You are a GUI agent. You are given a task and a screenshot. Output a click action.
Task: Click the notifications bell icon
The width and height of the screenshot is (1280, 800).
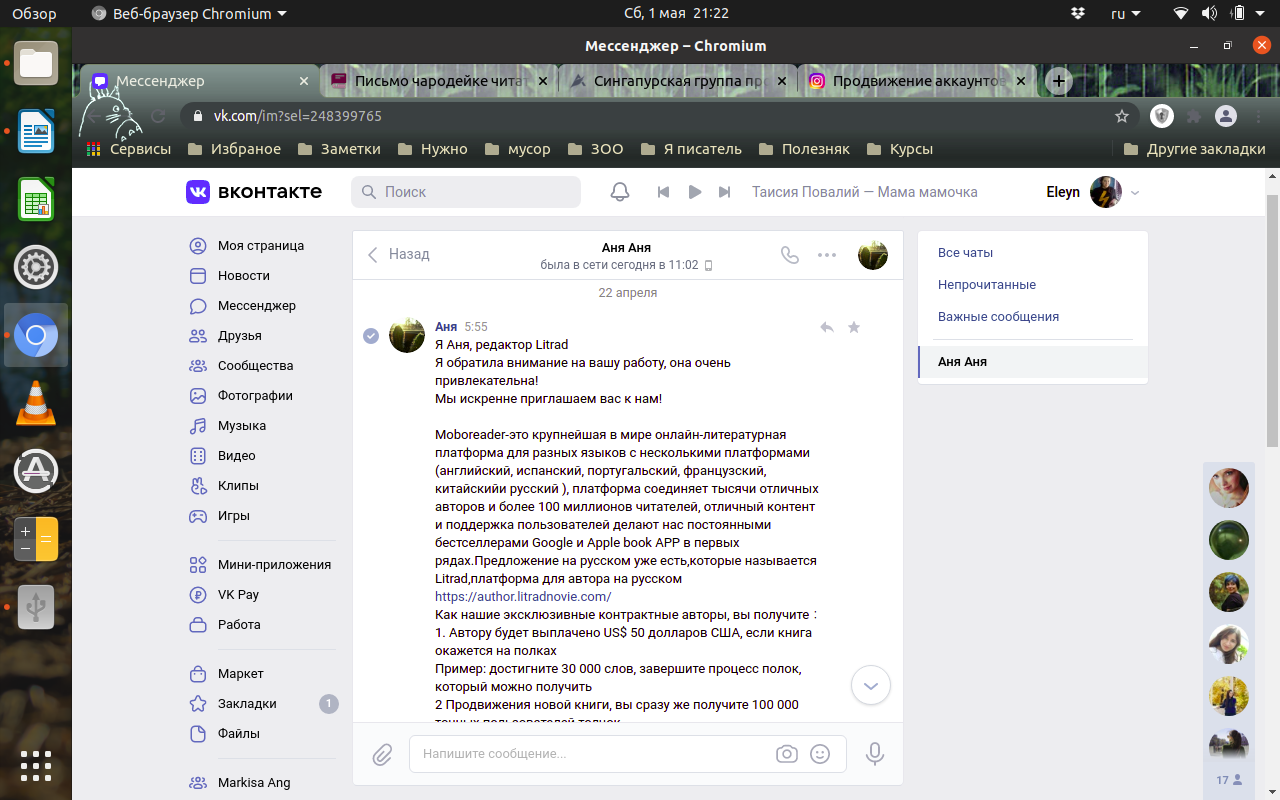(620, 192)
